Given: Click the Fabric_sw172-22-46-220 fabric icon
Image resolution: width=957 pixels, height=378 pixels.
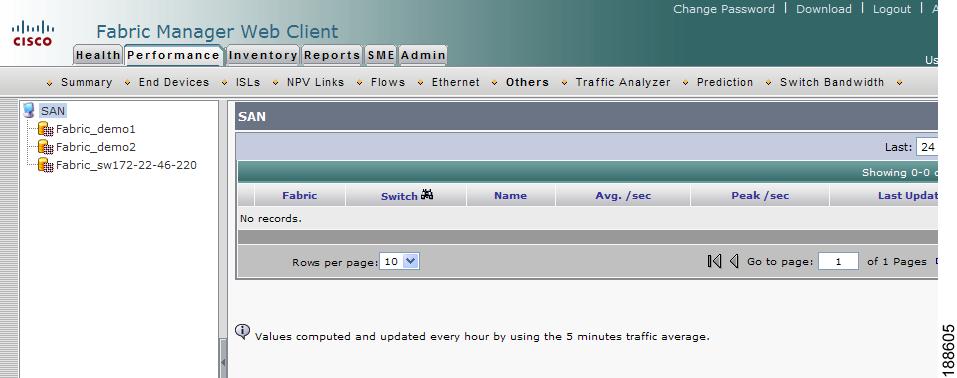Looking at the screenshot, I should 46,165.
